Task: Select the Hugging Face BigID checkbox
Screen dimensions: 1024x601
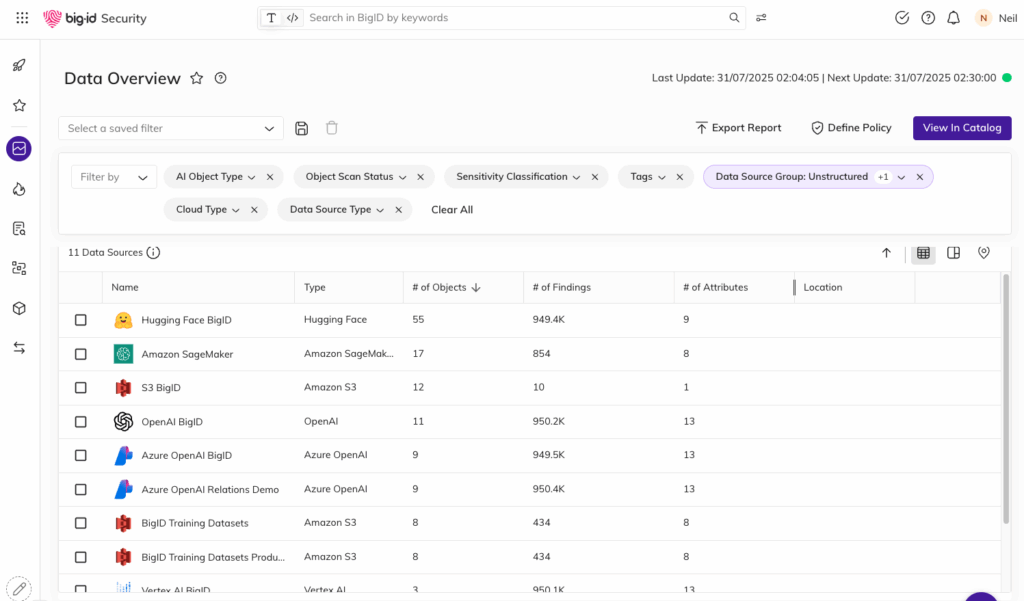Action: point(81,320)
